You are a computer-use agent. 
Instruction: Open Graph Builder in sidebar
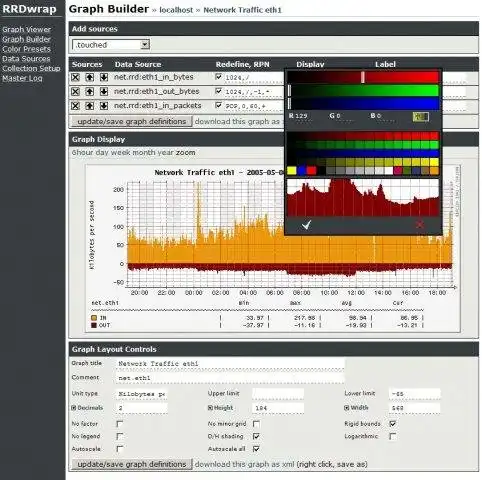[26, 39]
